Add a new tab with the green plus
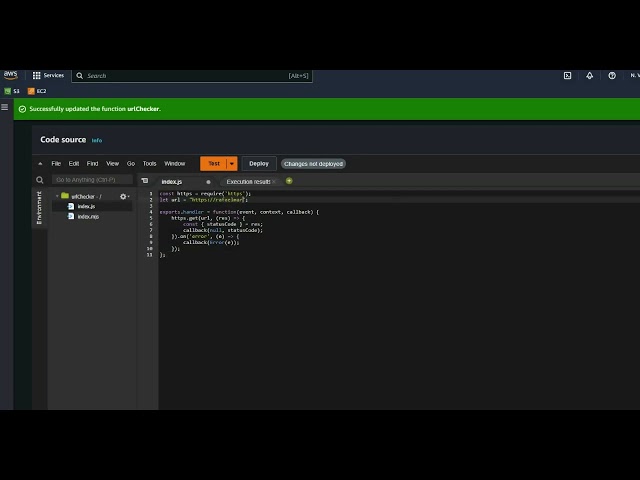 point(289,181)
